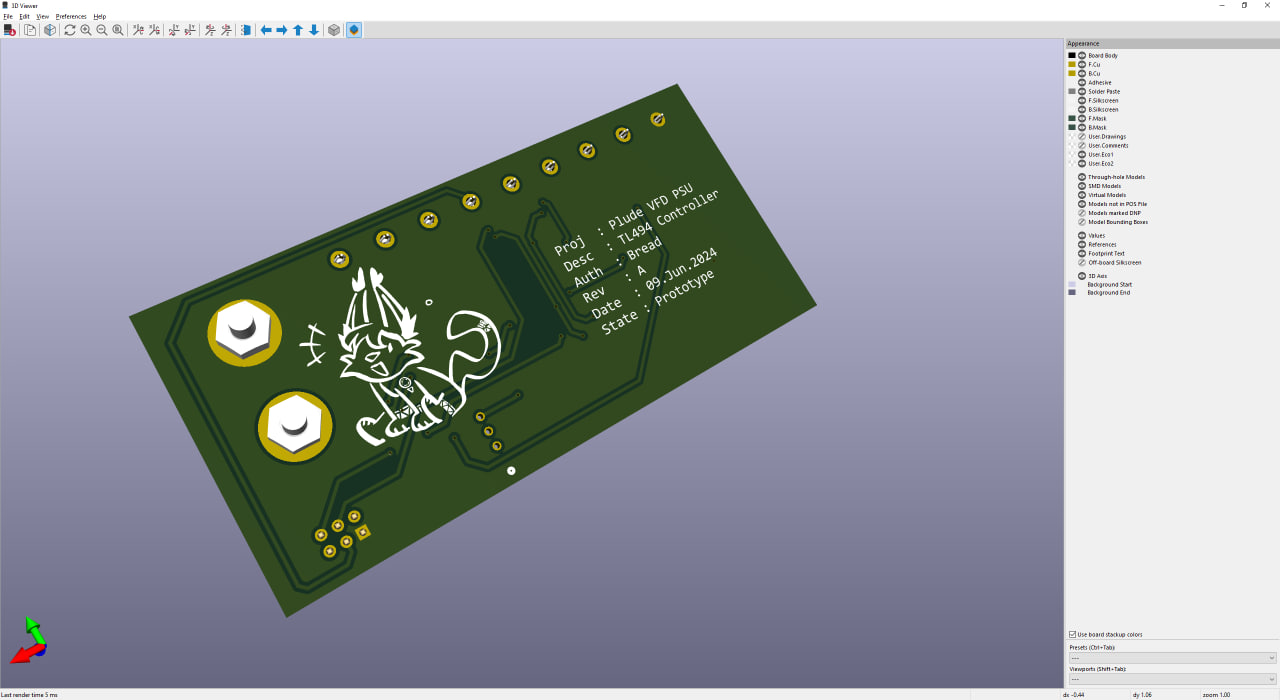Click the Zoom to fit icon
This screenshot has width=1280, height=700.
[117, 30]
